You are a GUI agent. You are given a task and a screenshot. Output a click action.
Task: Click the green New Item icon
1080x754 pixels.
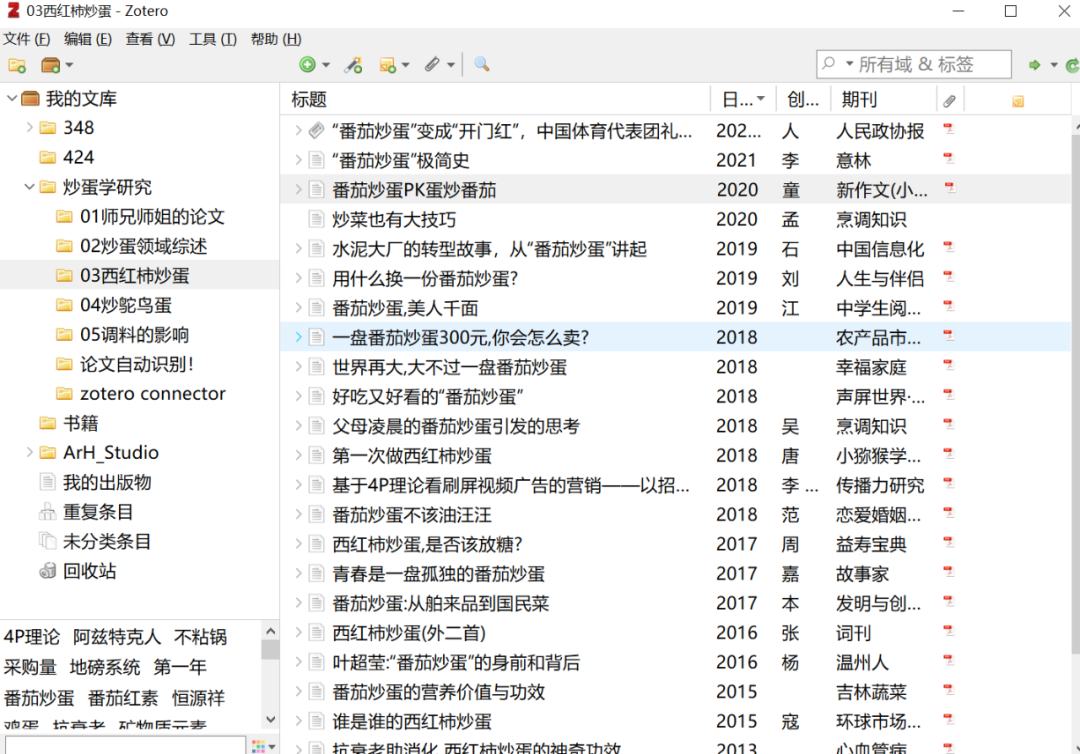307,65
